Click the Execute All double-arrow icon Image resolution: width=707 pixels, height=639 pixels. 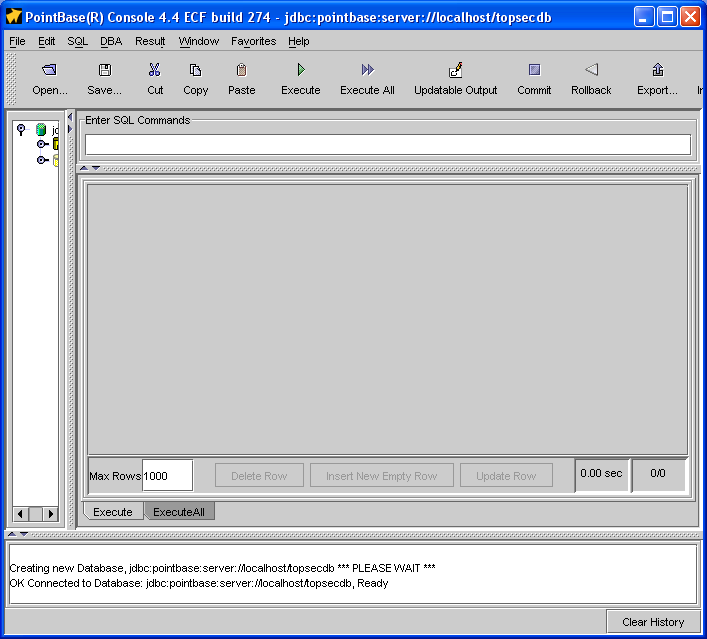(367, 70)
